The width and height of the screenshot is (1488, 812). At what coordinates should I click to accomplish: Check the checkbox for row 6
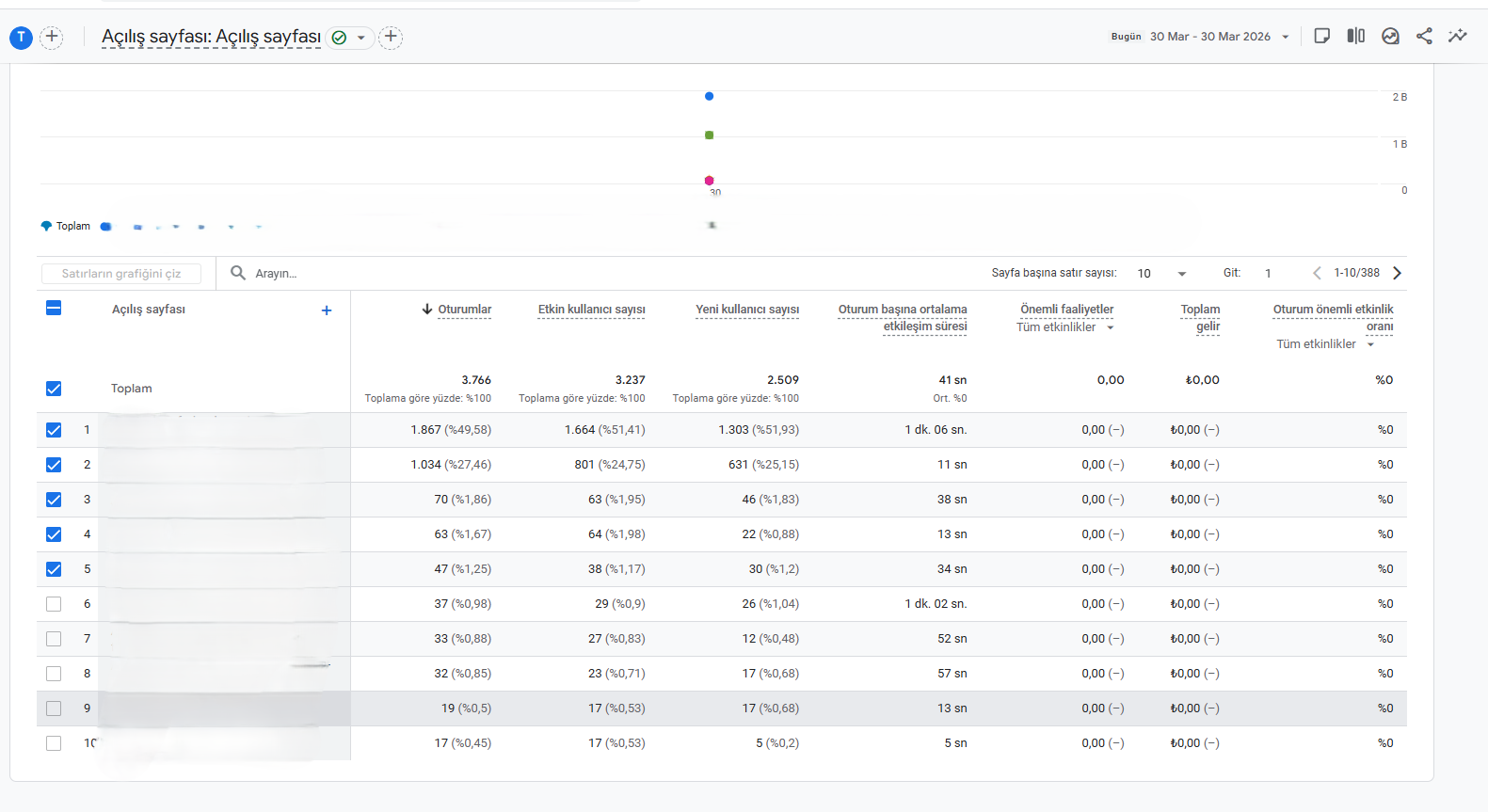pos(54,604)
